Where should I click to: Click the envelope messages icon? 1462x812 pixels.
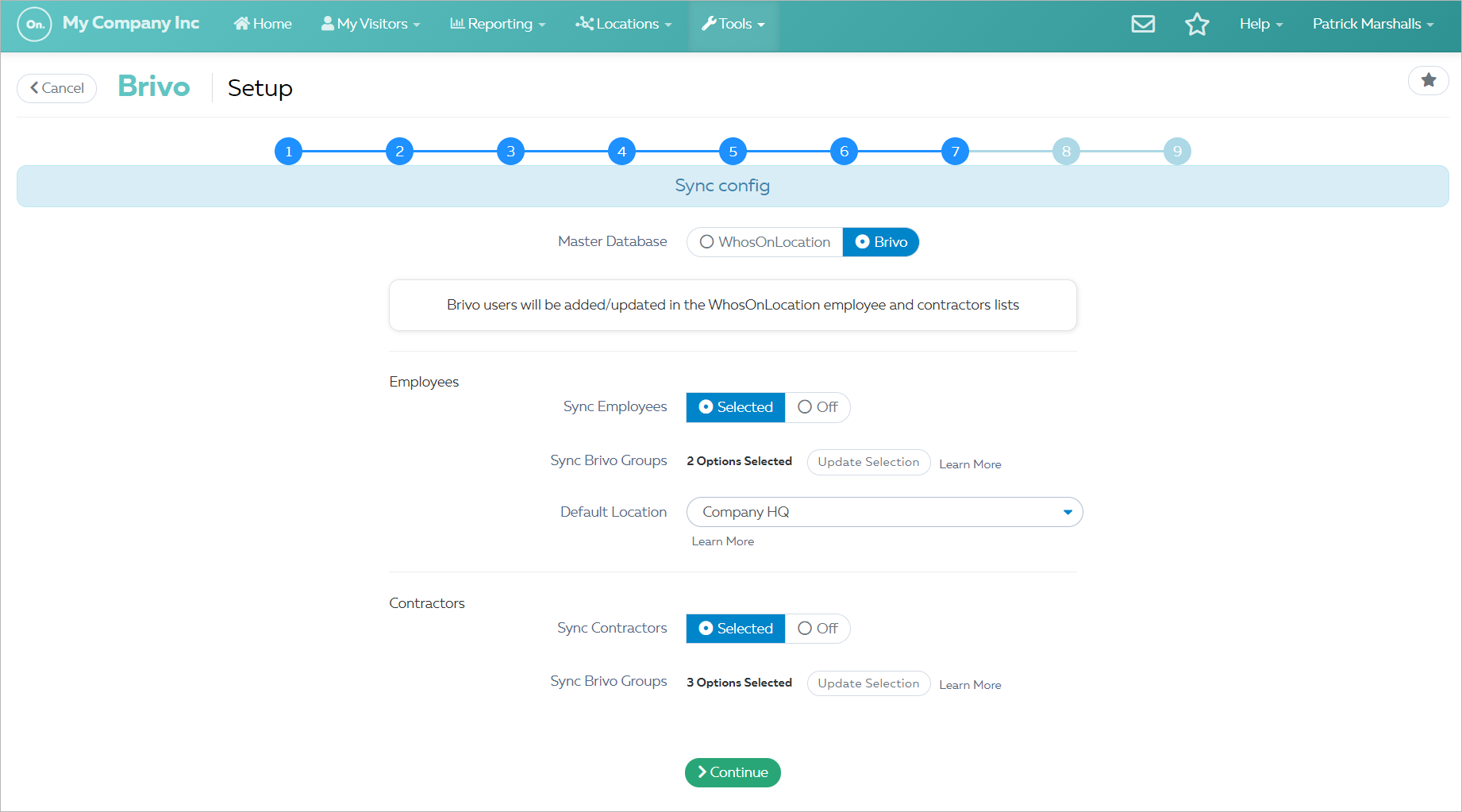tap(1143, 24)
